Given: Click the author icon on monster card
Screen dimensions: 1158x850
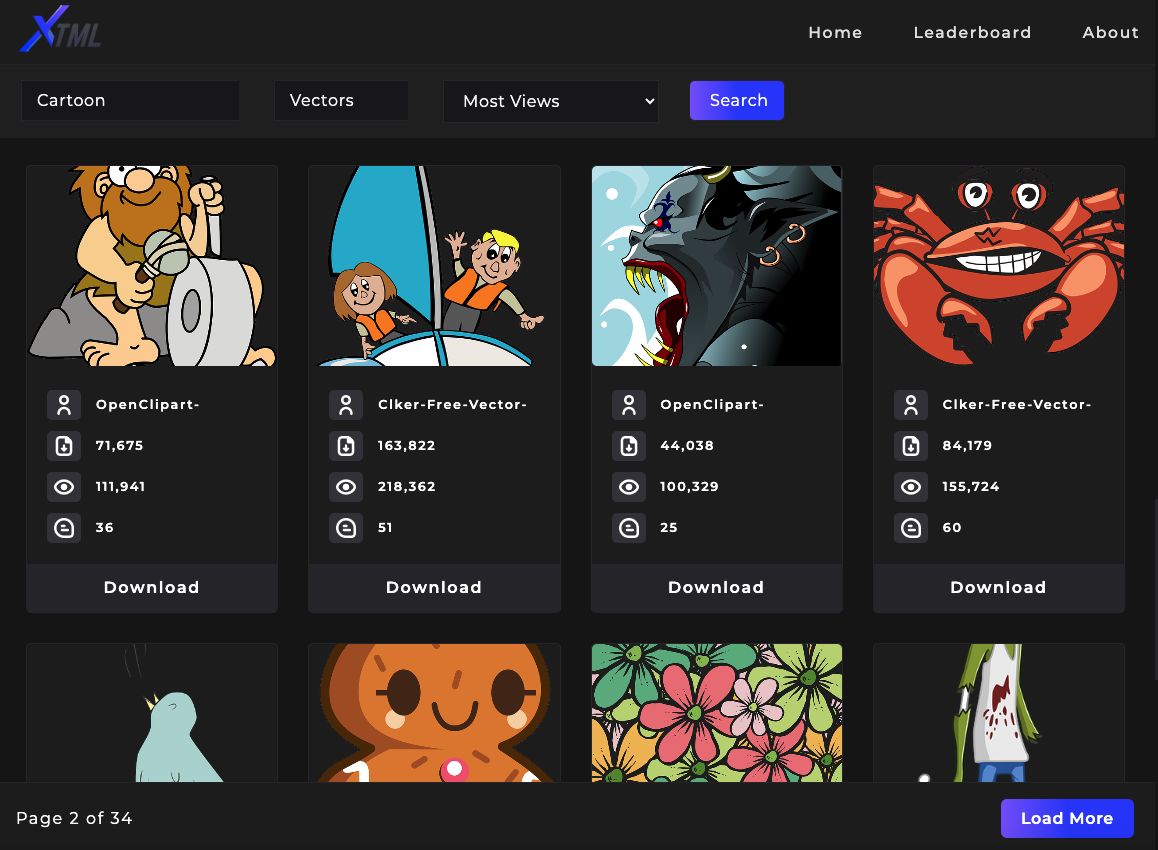Looking at the screenshot, I should [x=629, y=405].
